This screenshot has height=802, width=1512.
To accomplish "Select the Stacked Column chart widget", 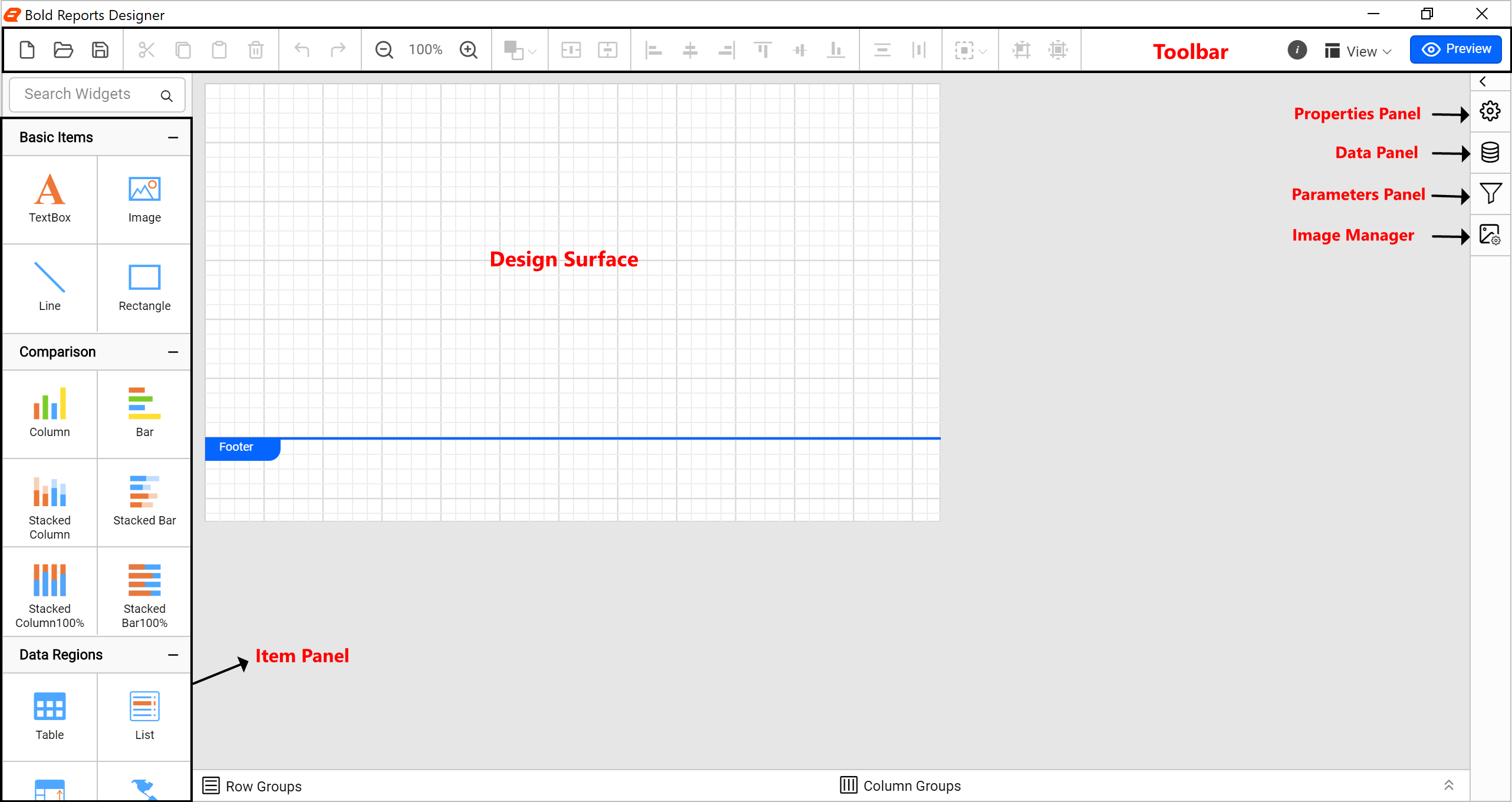I will click(x=50, y=503).
